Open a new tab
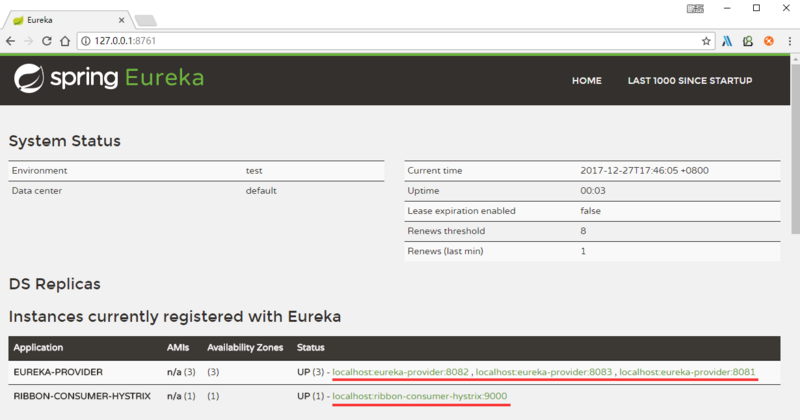 point(146,20)
